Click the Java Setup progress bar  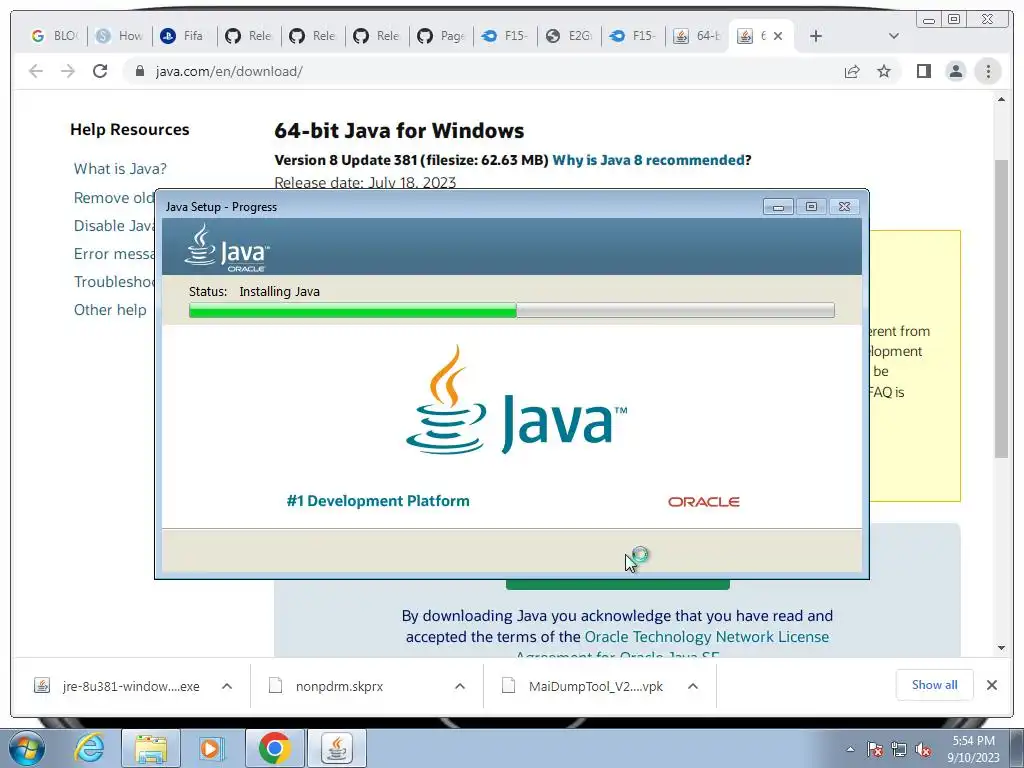[511, 310]
